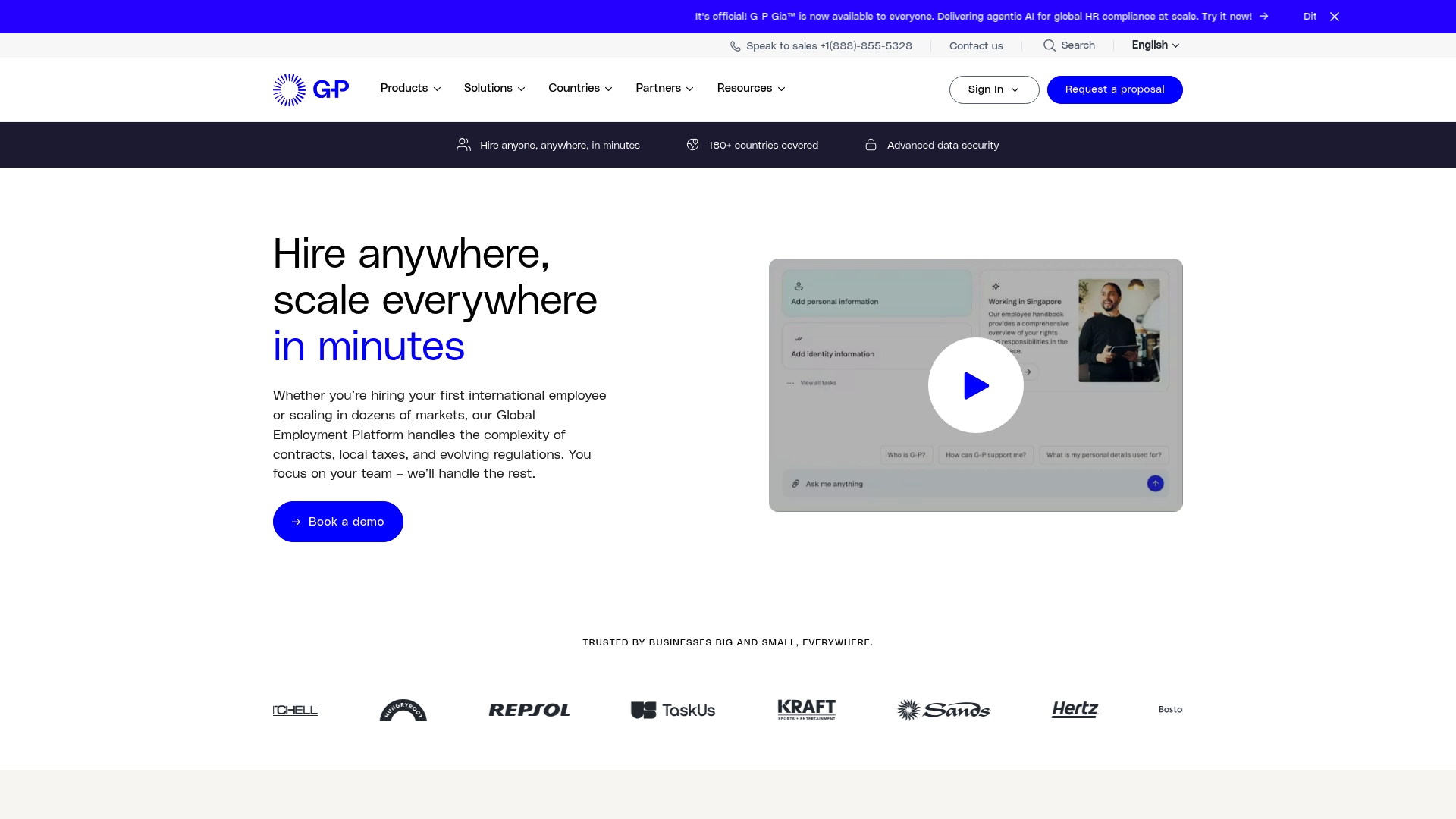Open the Resources menu
Screen dimensions: 1456x819
point(751,88)
